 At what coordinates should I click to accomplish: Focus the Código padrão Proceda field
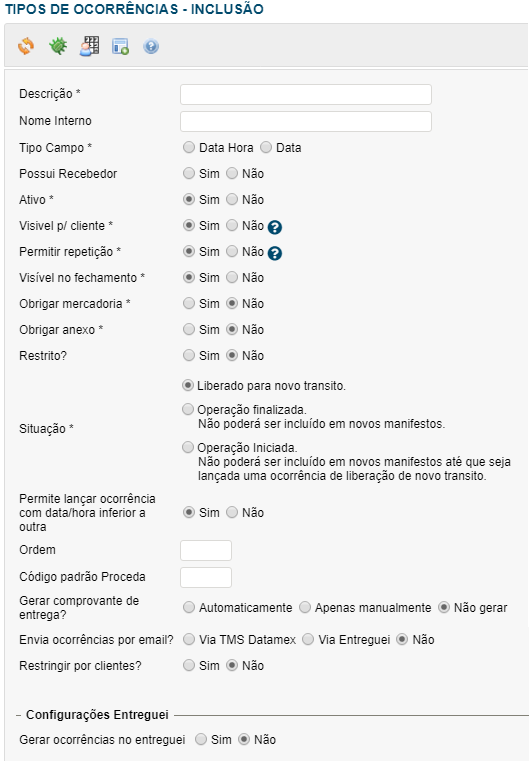pos(206,577)
